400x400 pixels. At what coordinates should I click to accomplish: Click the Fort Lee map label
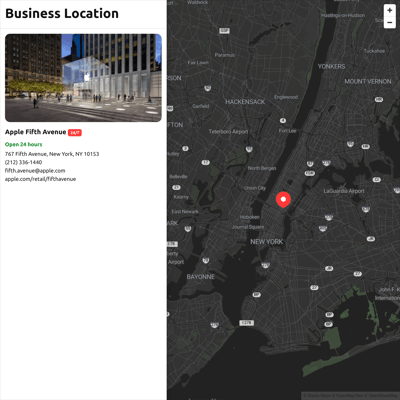[x=287, y=131]
